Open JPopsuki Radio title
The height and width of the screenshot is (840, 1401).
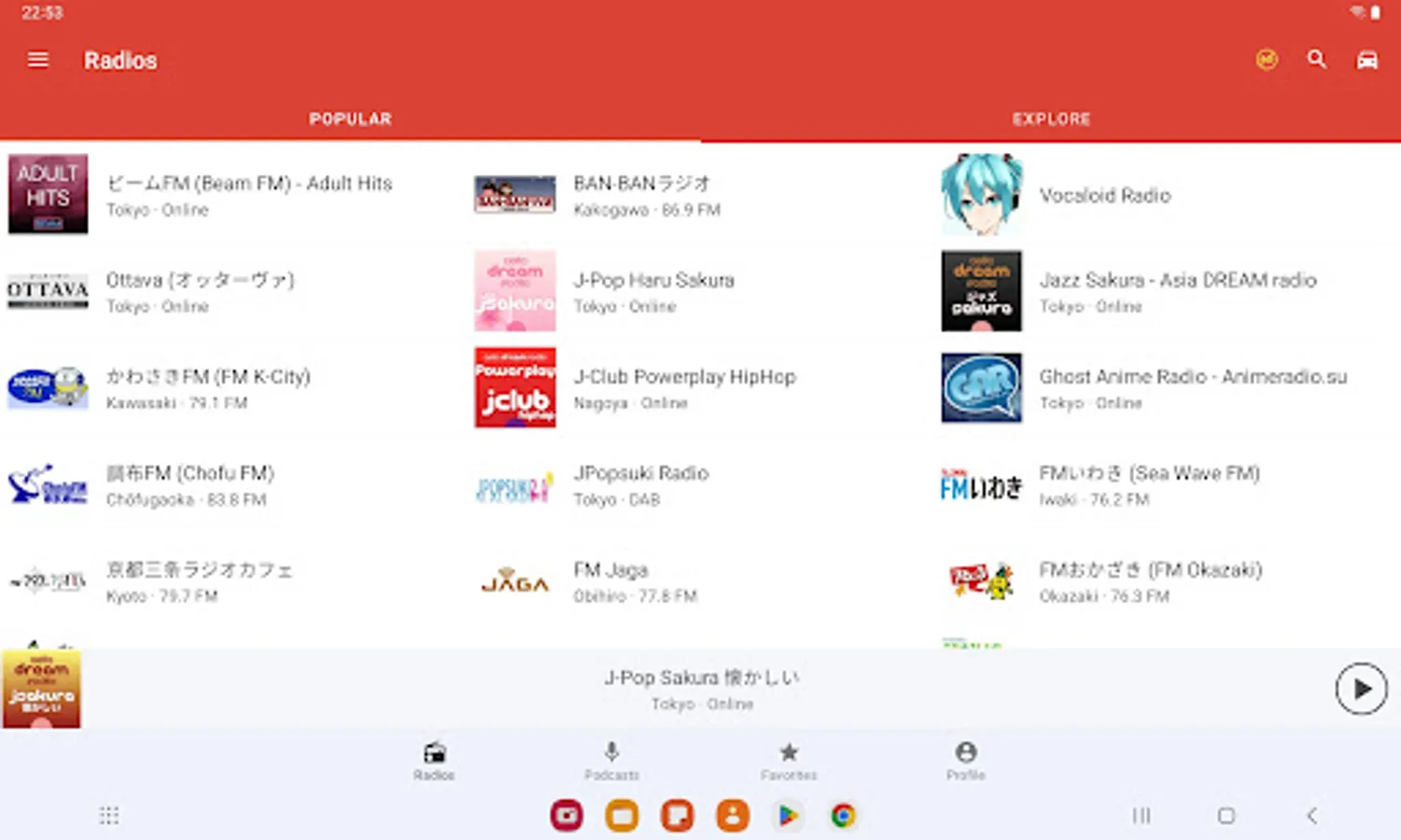click(x=641, y=473)
